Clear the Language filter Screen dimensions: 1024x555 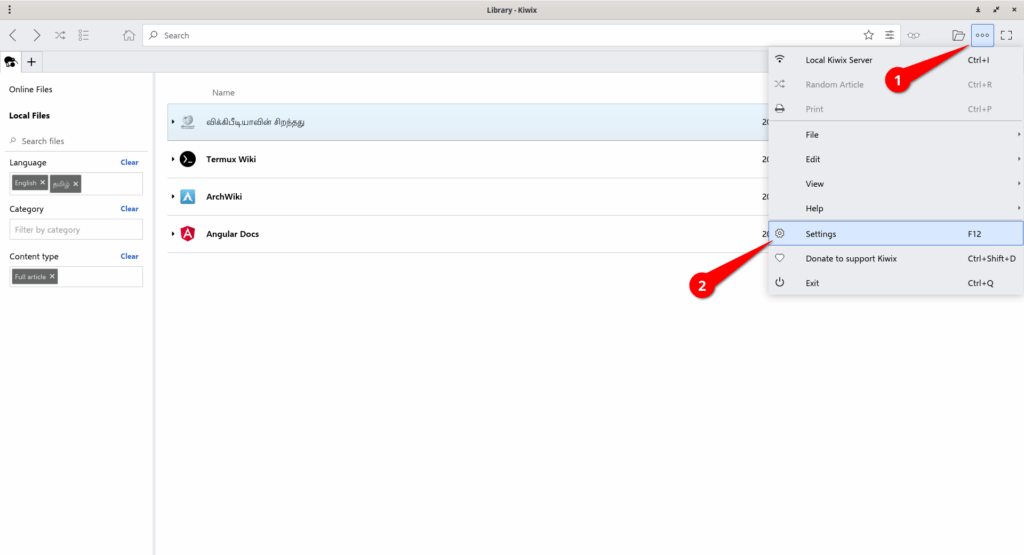pyautogui.click(x=129, y=162)
